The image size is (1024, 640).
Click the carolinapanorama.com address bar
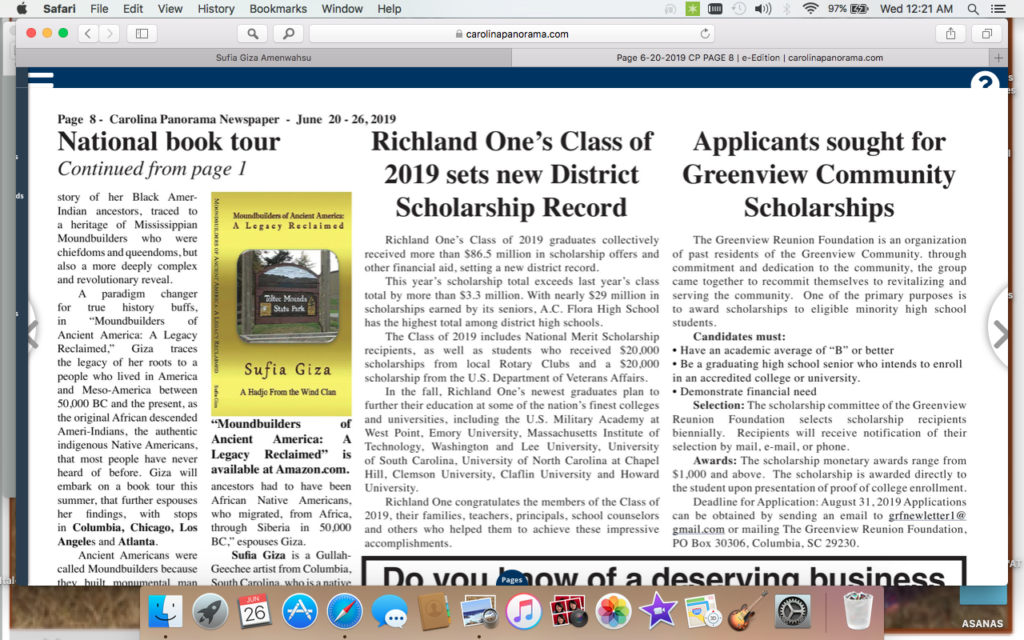(x=513, y=33)
